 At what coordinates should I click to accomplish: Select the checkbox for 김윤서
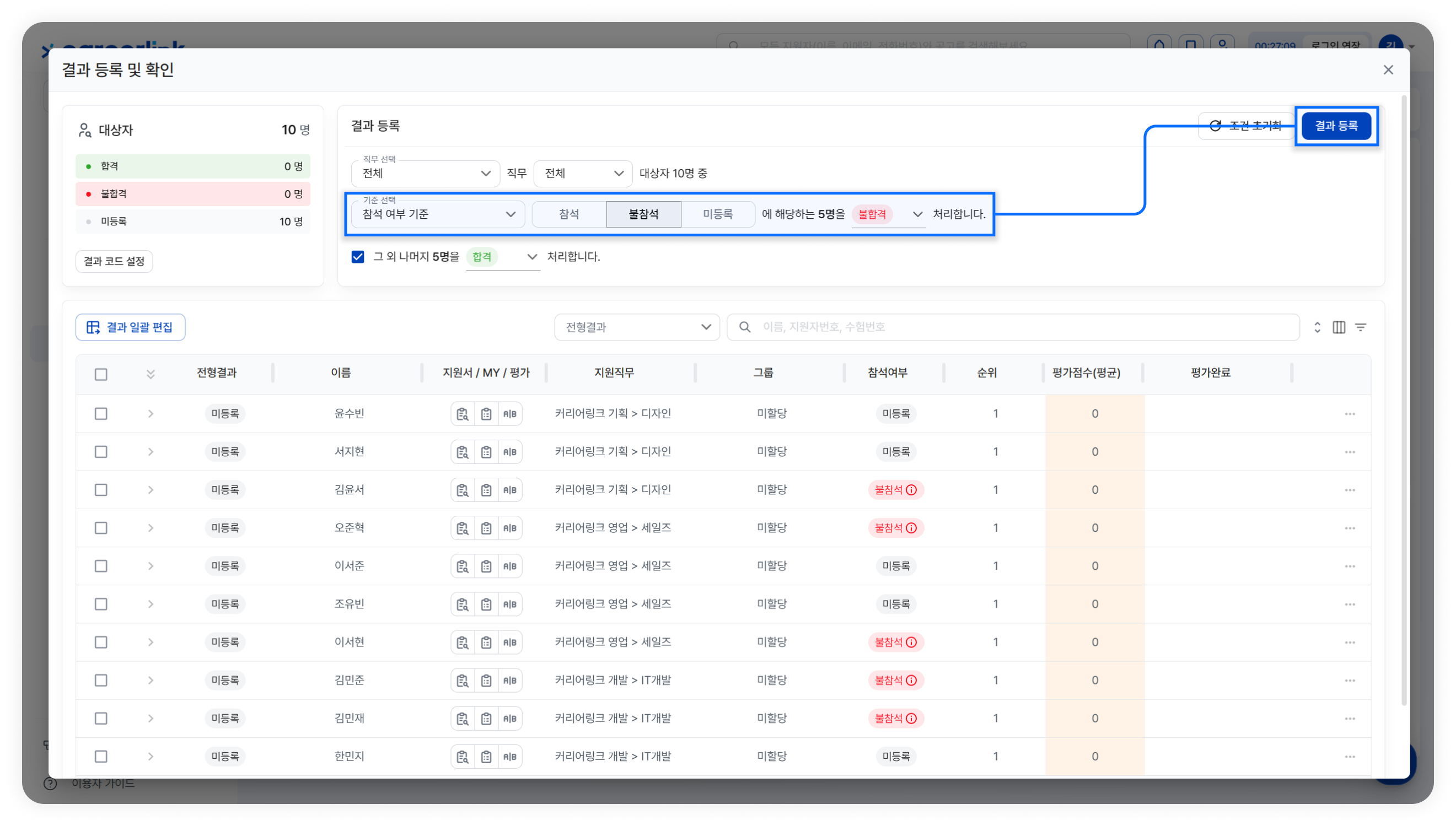pyautogui.click(x=101, y=489)
